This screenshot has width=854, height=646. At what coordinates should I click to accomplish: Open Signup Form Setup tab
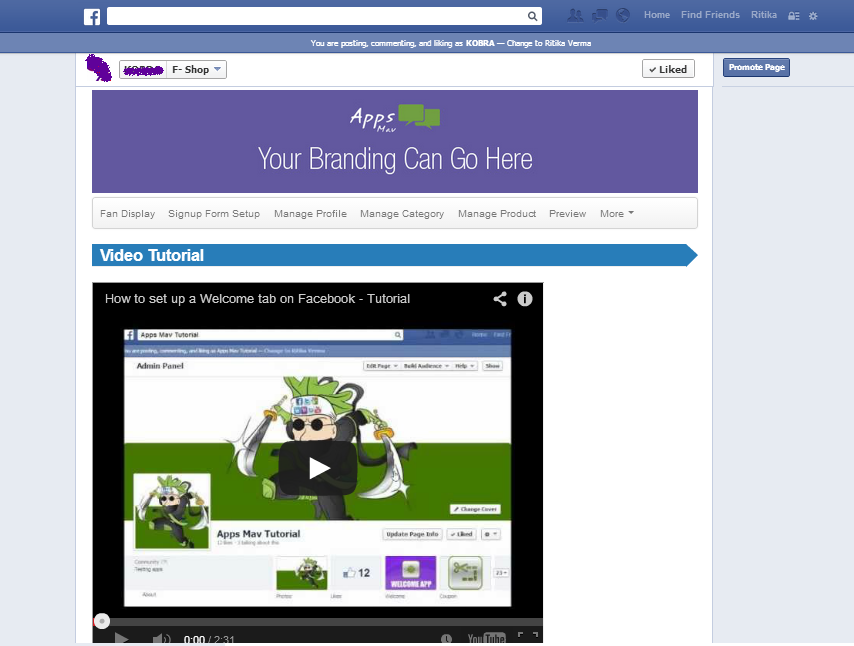[214, 214]
